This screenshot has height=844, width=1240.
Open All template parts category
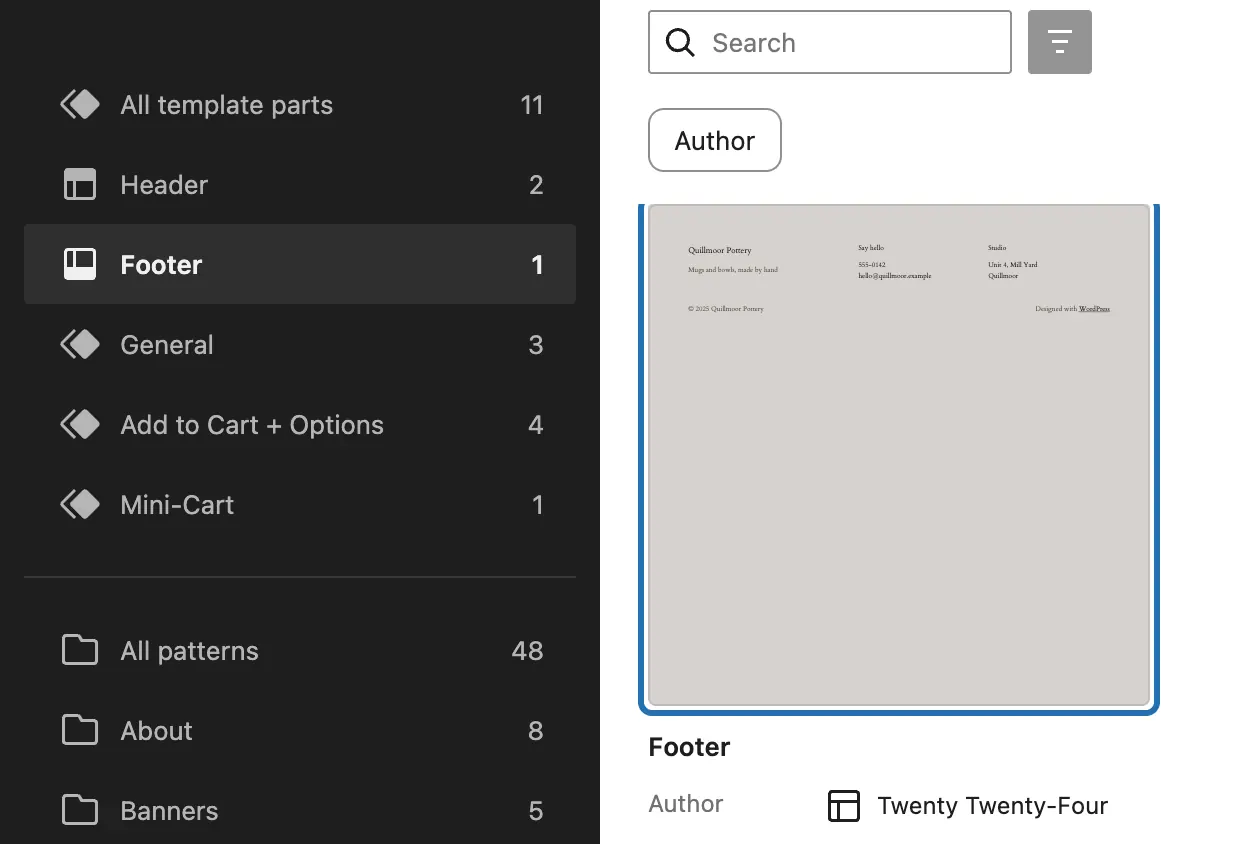click(300, 105)
